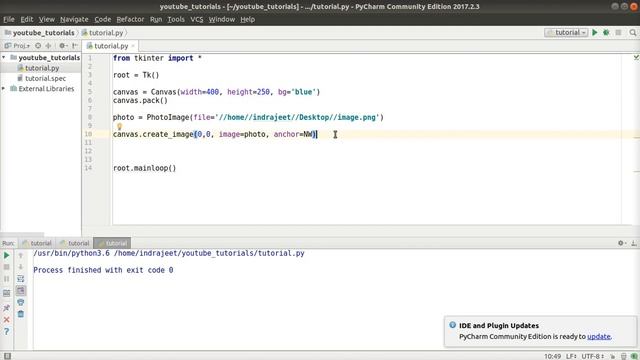The width and height of the screenshot is (640, 360).
Task: Change line separator LF in status bar
Action: pos(571,356)
